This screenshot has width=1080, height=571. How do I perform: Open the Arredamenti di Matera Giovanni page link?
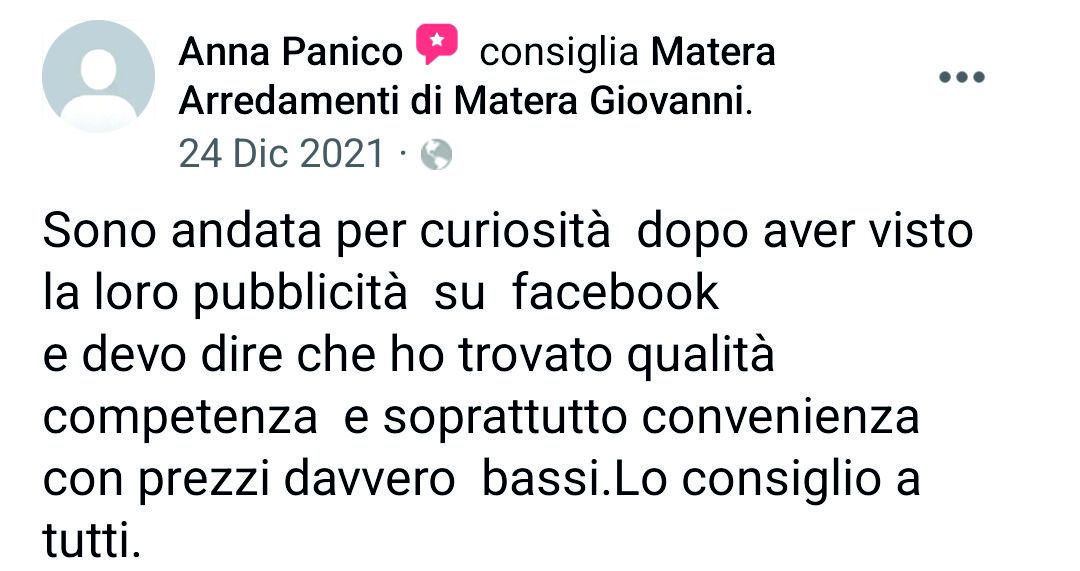click(x=462, y=102)
